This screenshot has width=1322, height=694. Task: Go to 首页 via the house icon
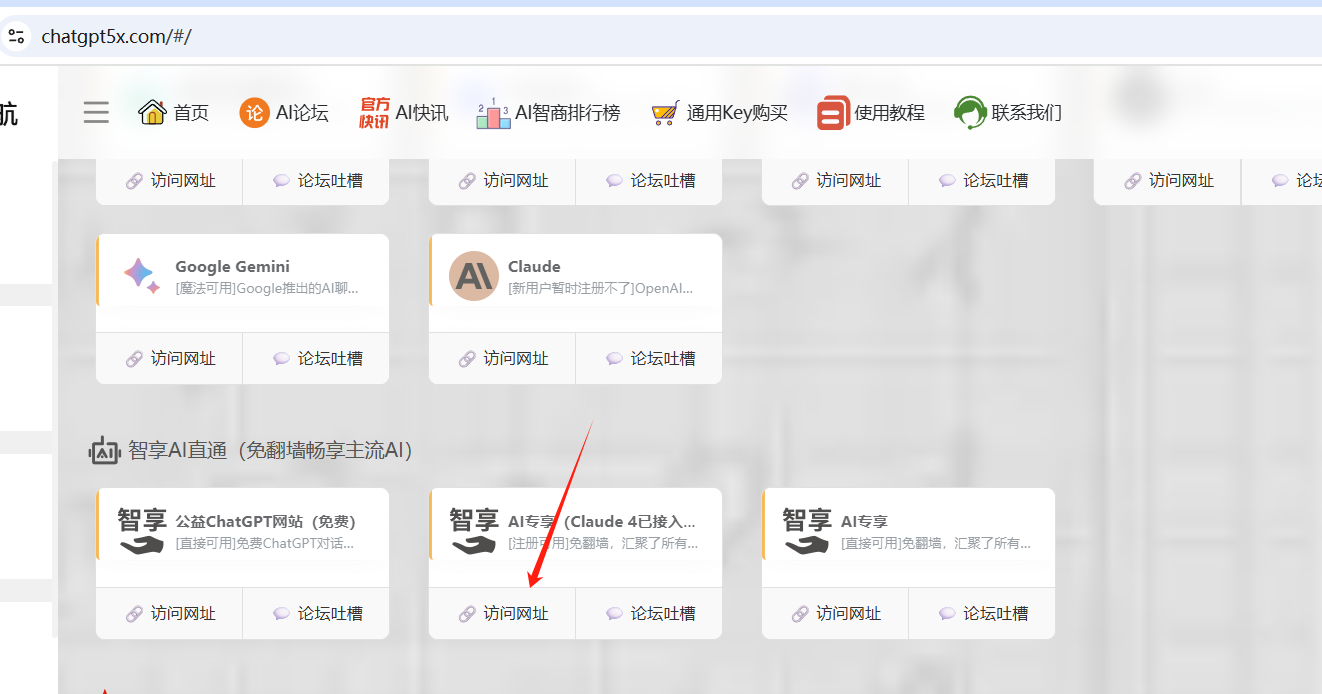click(x=152, y=112)
